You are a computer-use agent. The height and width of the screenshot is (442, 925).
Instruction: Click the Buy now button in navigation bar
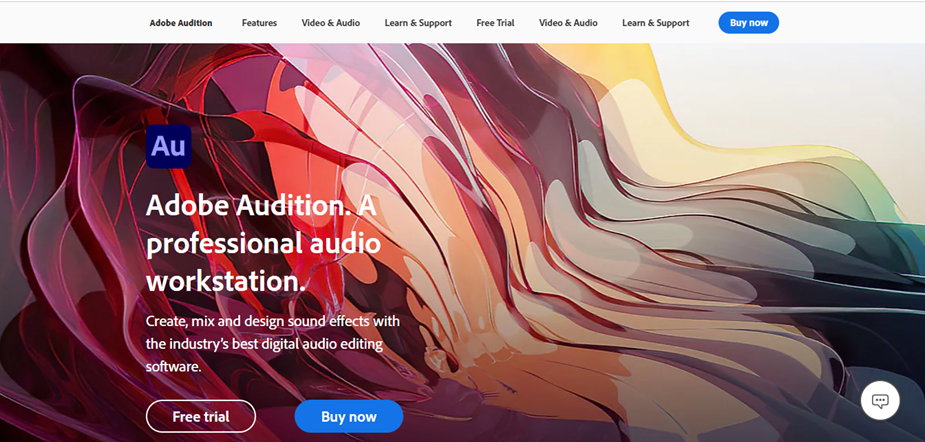(749, 23)
